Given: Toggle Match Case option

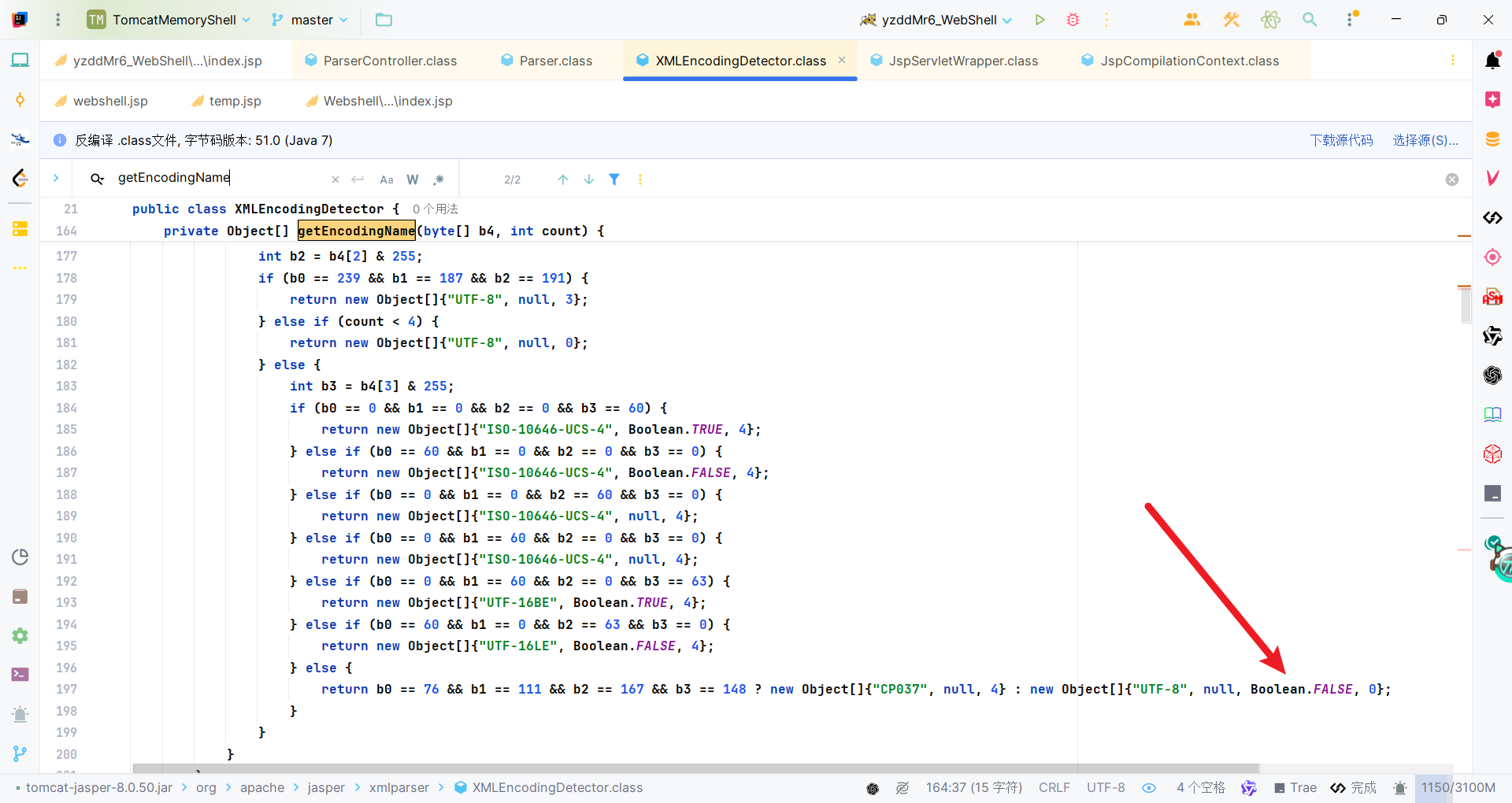Looking at the screenshot, I should click(387, 179).
